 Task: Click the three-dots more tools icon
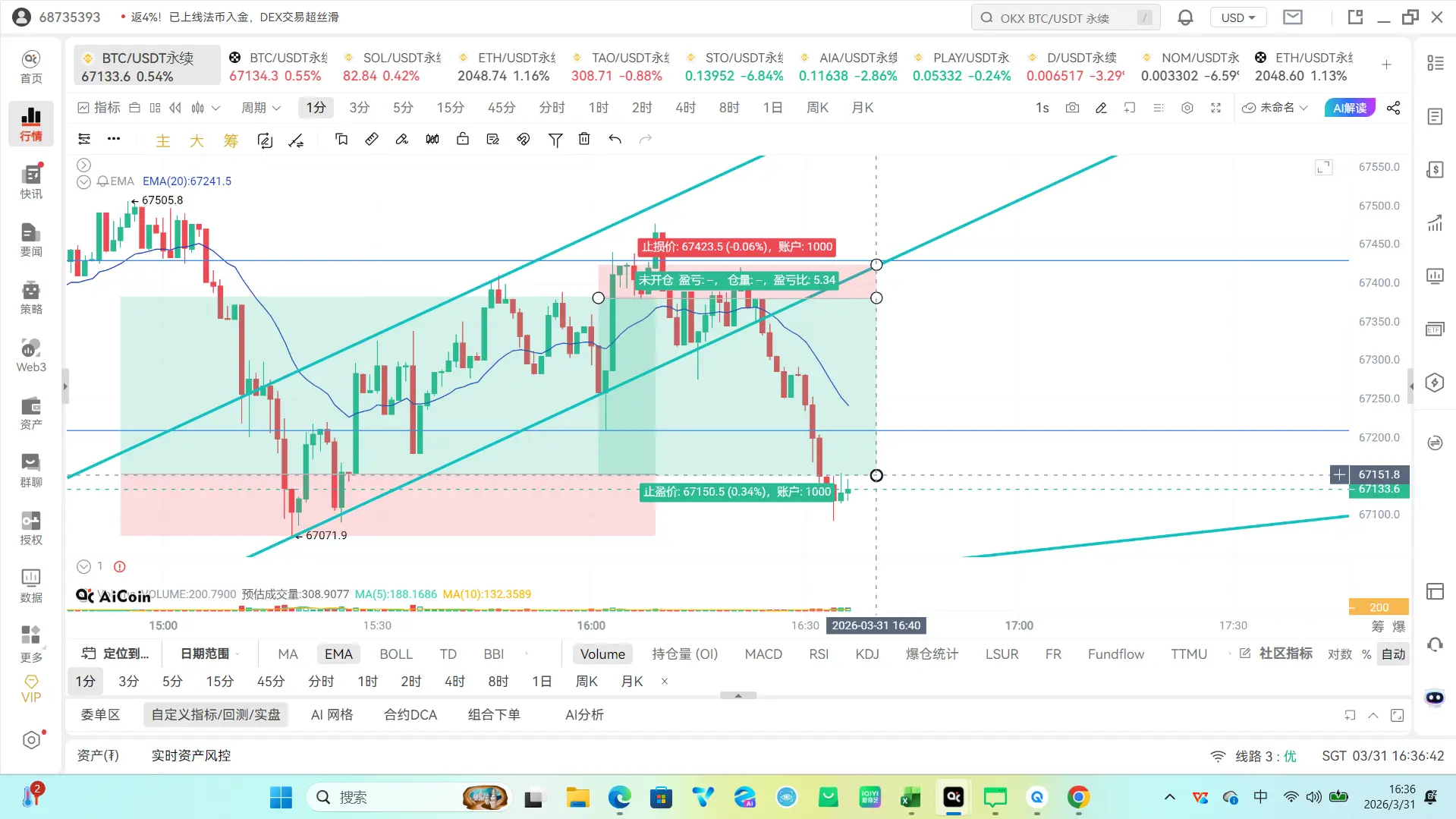(114, 139)
